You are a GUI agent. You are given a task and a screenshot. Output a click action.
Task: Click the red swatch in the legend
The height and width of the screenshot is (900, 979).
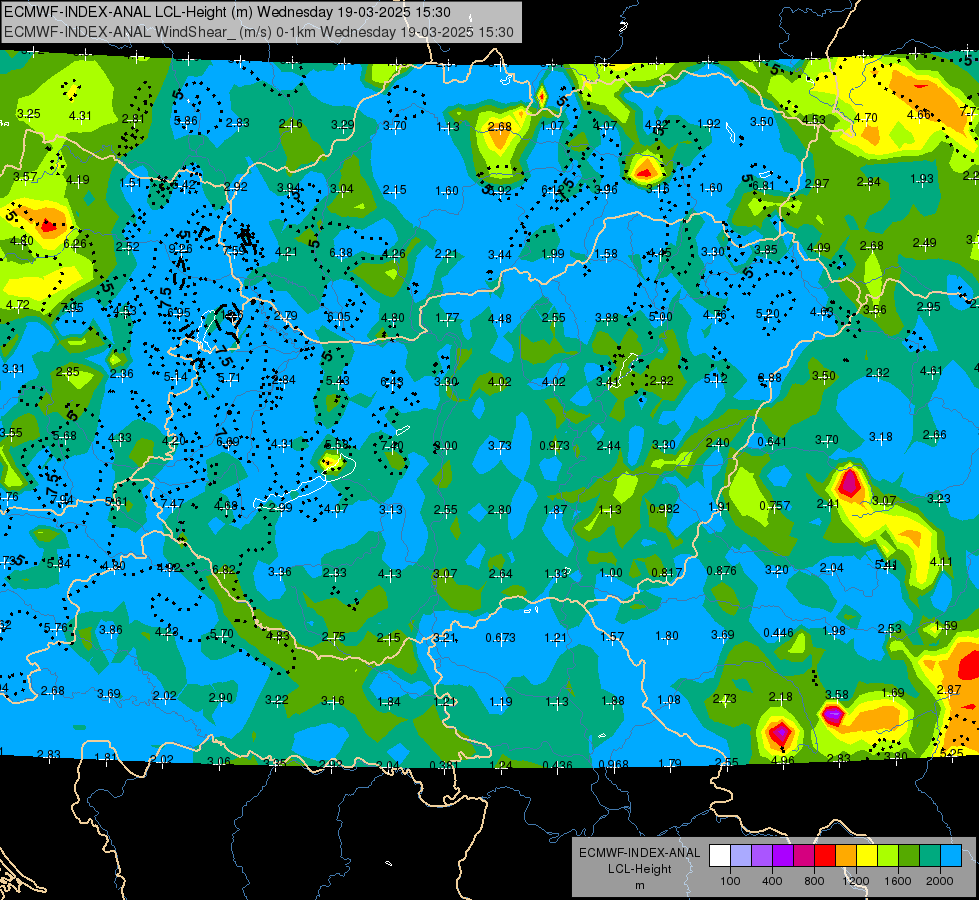pyautogui.click(x=825, y=855)
